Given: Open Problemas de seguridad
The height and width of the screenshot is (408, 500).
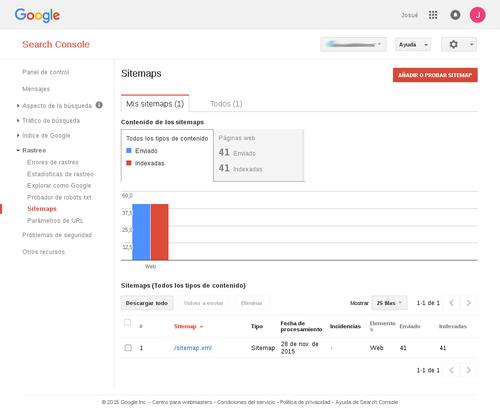Looking at the screenshot, I should point(57,235).
